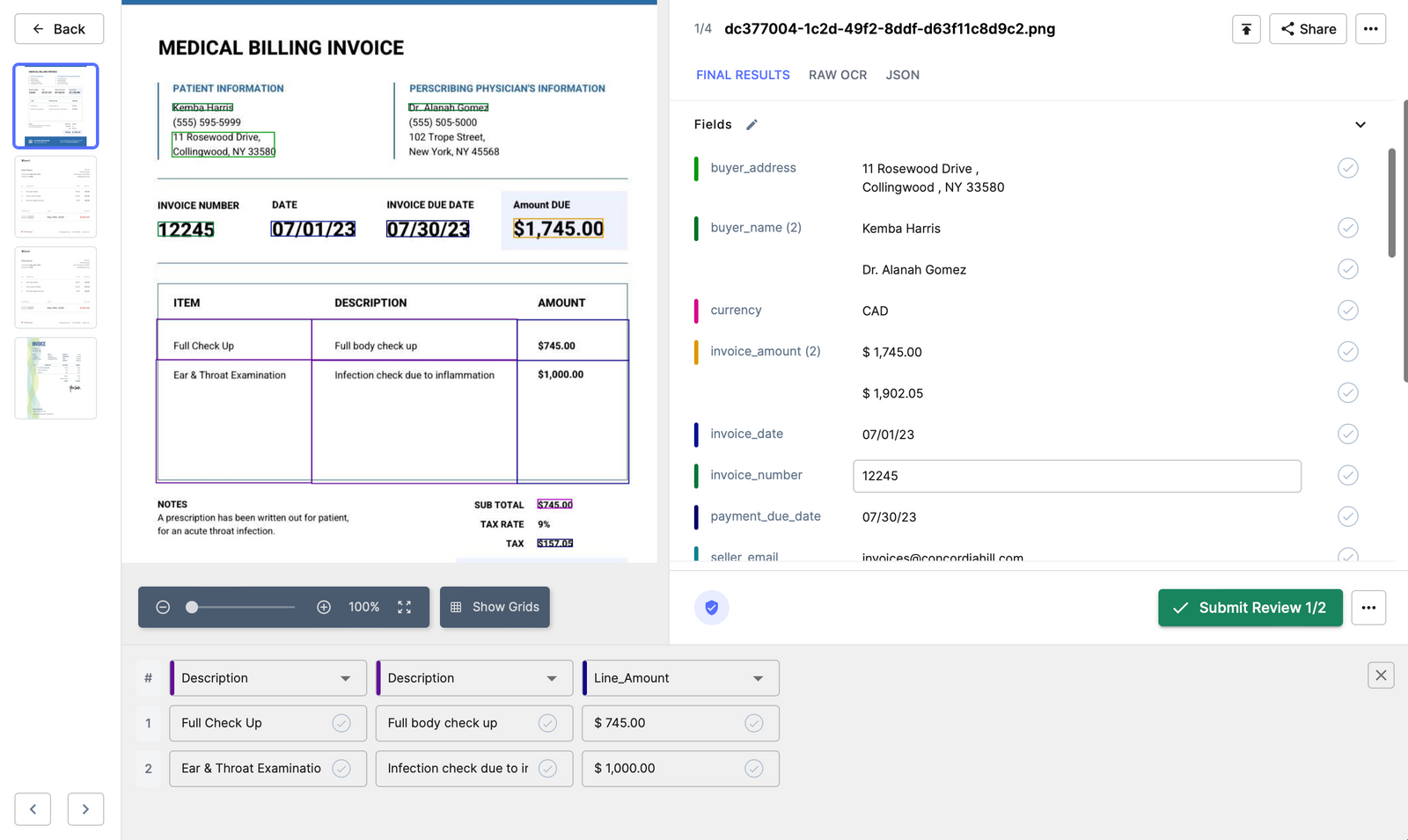Screen dimensions: 1408x840
Task: Approve the buyer_address field checkmark
Action: pos(1347,167)
